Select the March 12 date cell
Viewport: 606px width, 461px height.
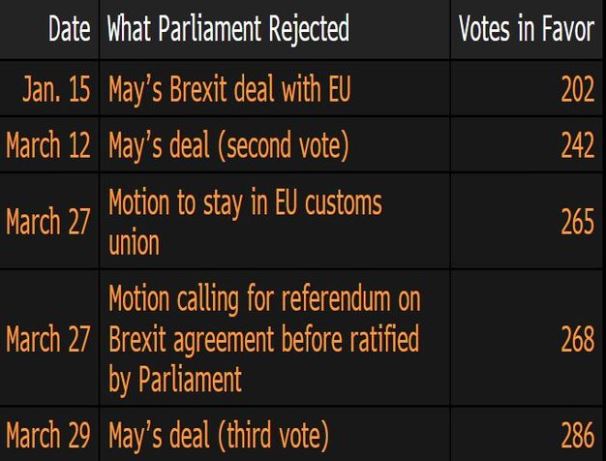(x=48, y=147)
